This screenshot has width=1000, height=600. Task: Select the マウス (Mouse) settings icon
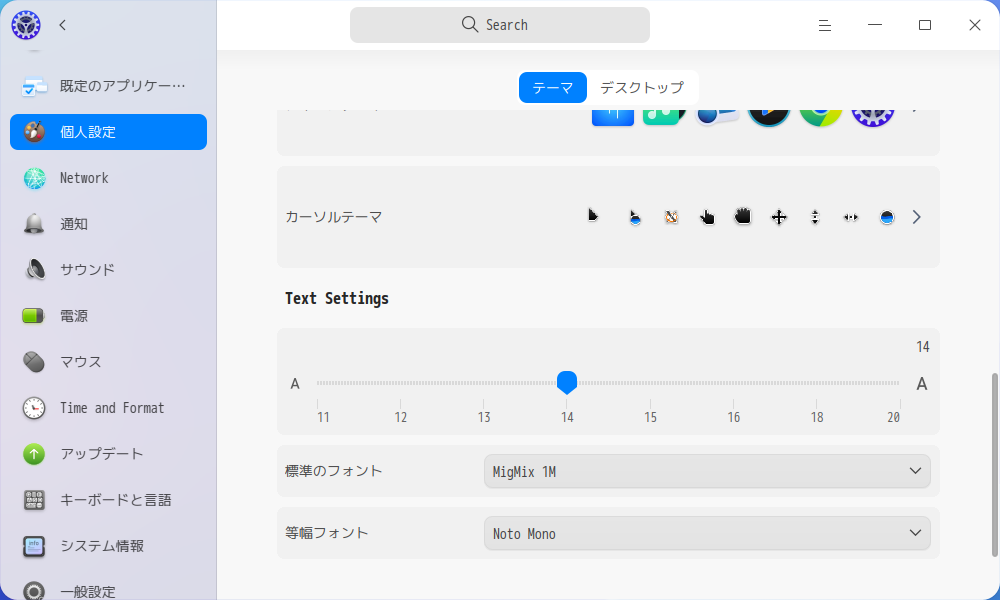(x=33, y=362)
